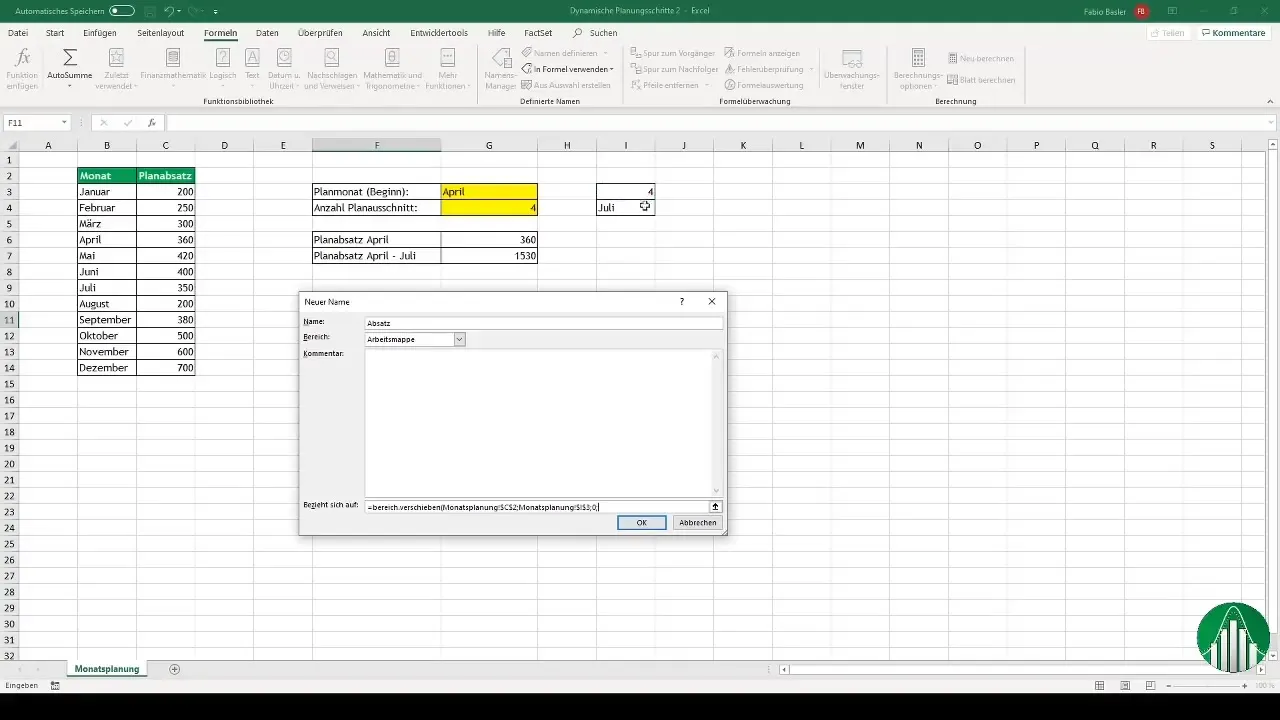Click the insert function fx beside the formula bar
The height and width of the screenshot is (720, 1280).
coord(152,123)
